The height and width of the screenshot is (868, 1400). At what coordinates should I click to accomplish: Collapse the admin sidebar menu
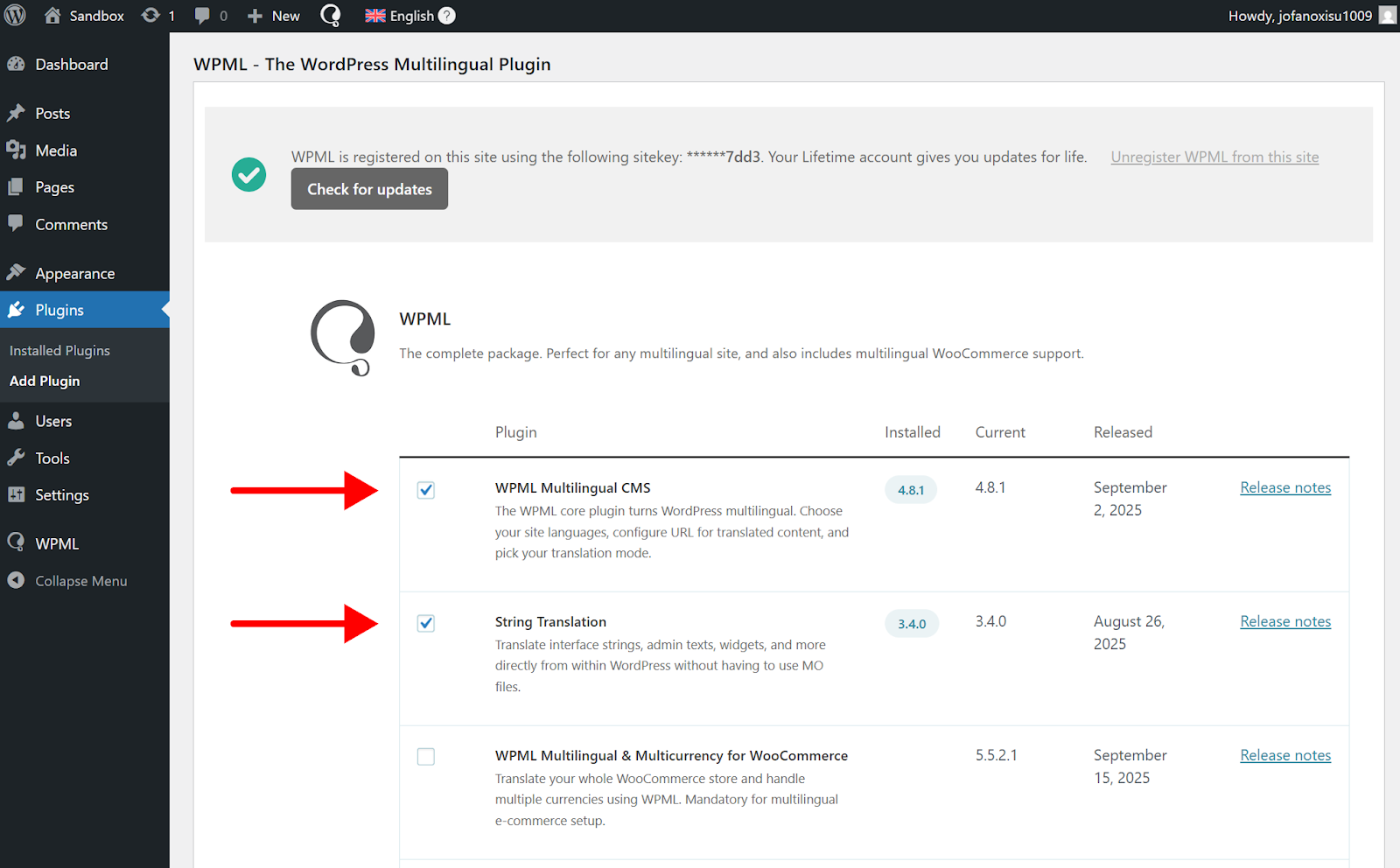(x=80, y=580)
